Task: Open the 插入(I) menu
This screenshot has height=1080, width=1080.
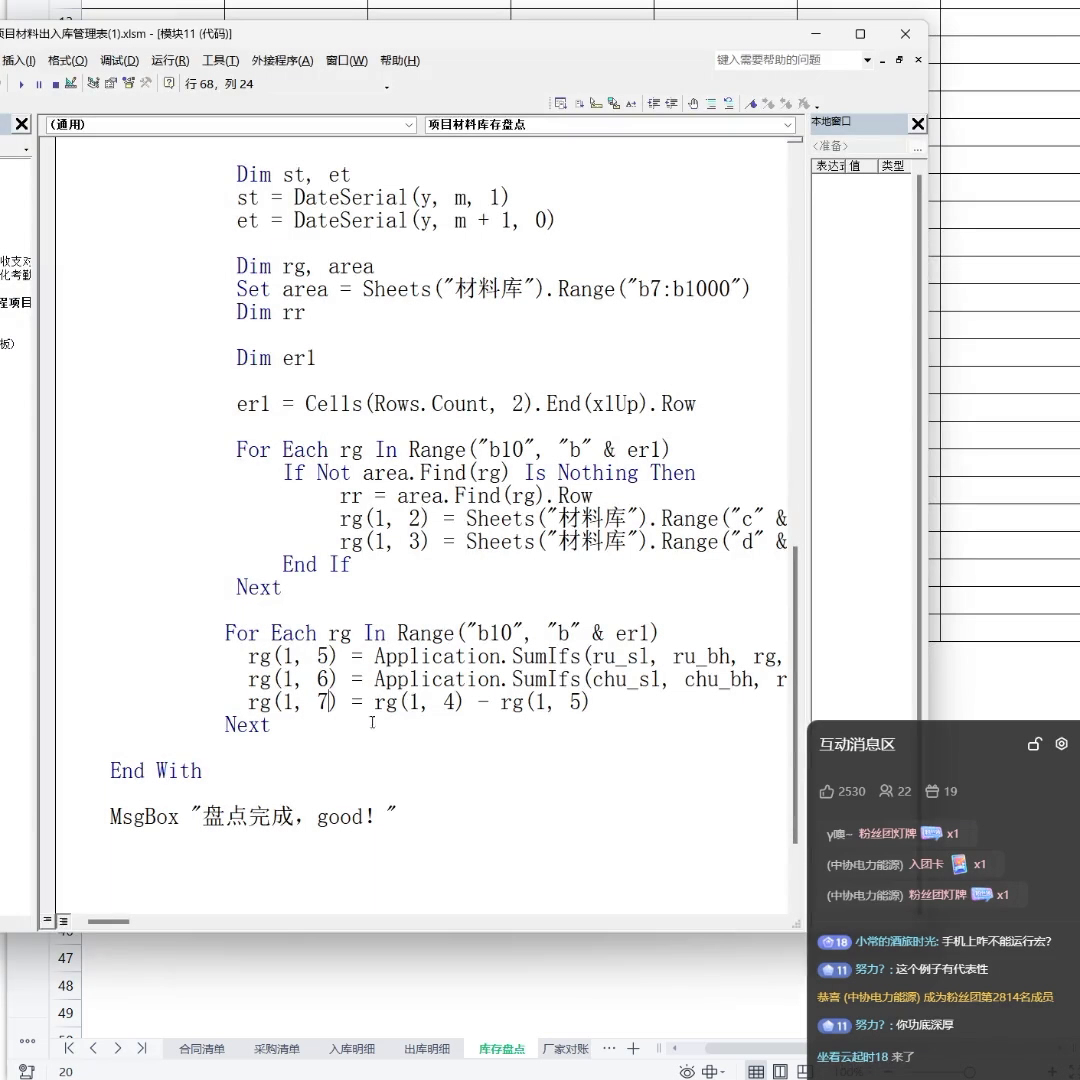Action: [x=19, y=61]
